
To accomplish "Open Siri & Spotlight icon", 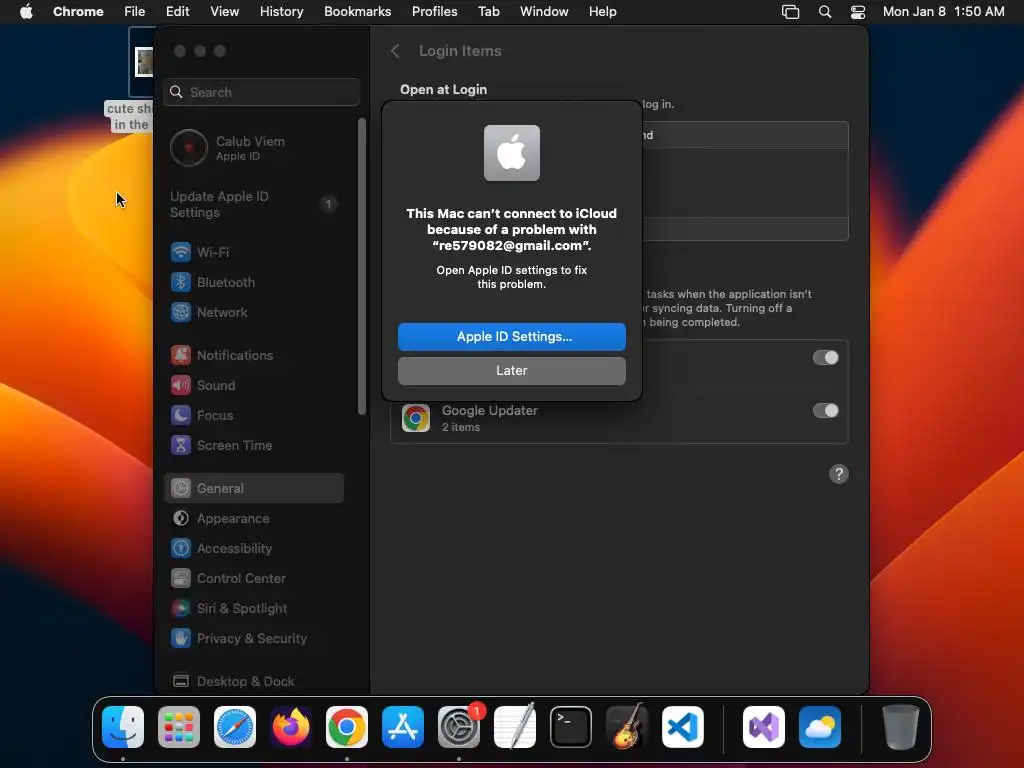I will [181, 609].
